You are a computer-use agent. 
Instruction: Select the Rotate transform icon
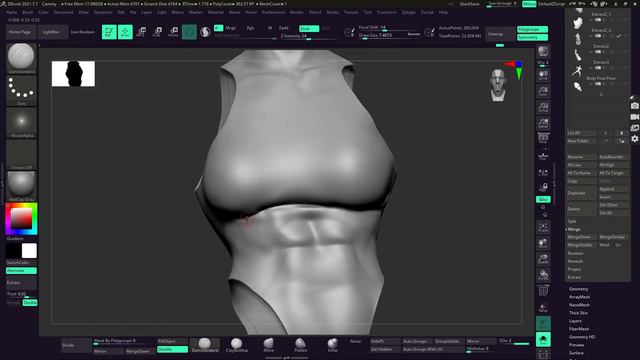tap(173, 32)
